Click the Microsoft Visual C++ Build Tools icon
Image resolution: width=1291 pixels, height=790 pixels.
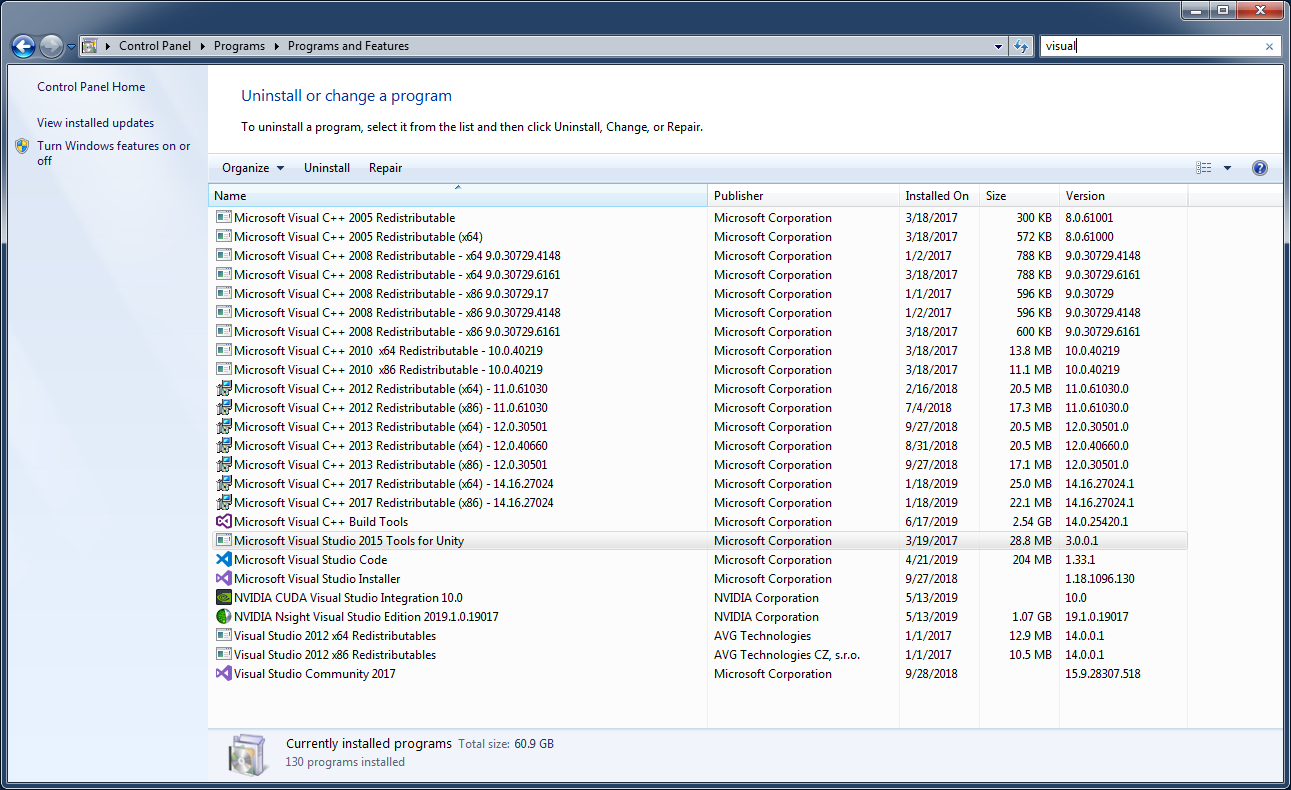224,521
